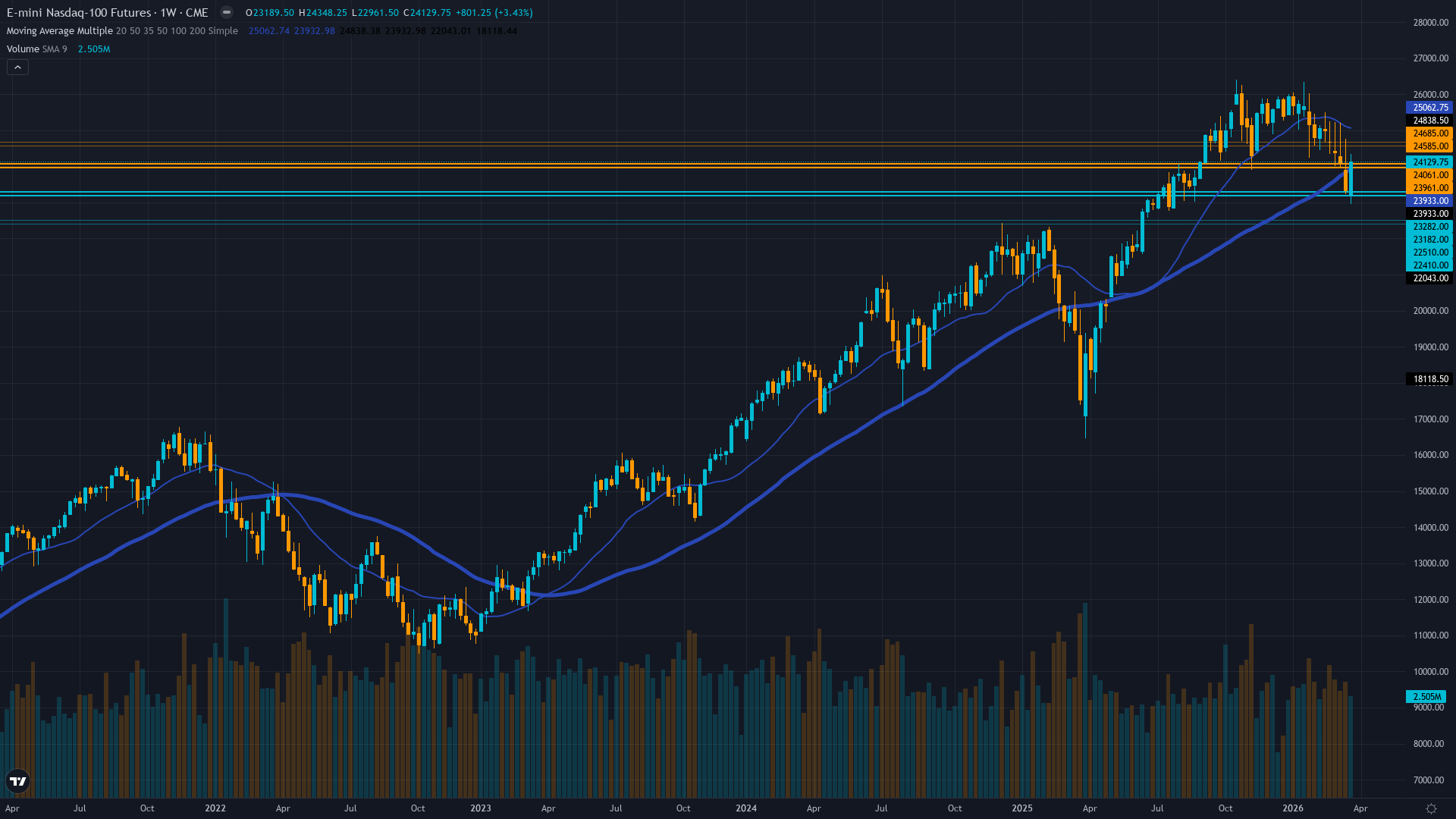Click the orange 24685.00 price label
Screen dimensions: 1456x819
1429,133
